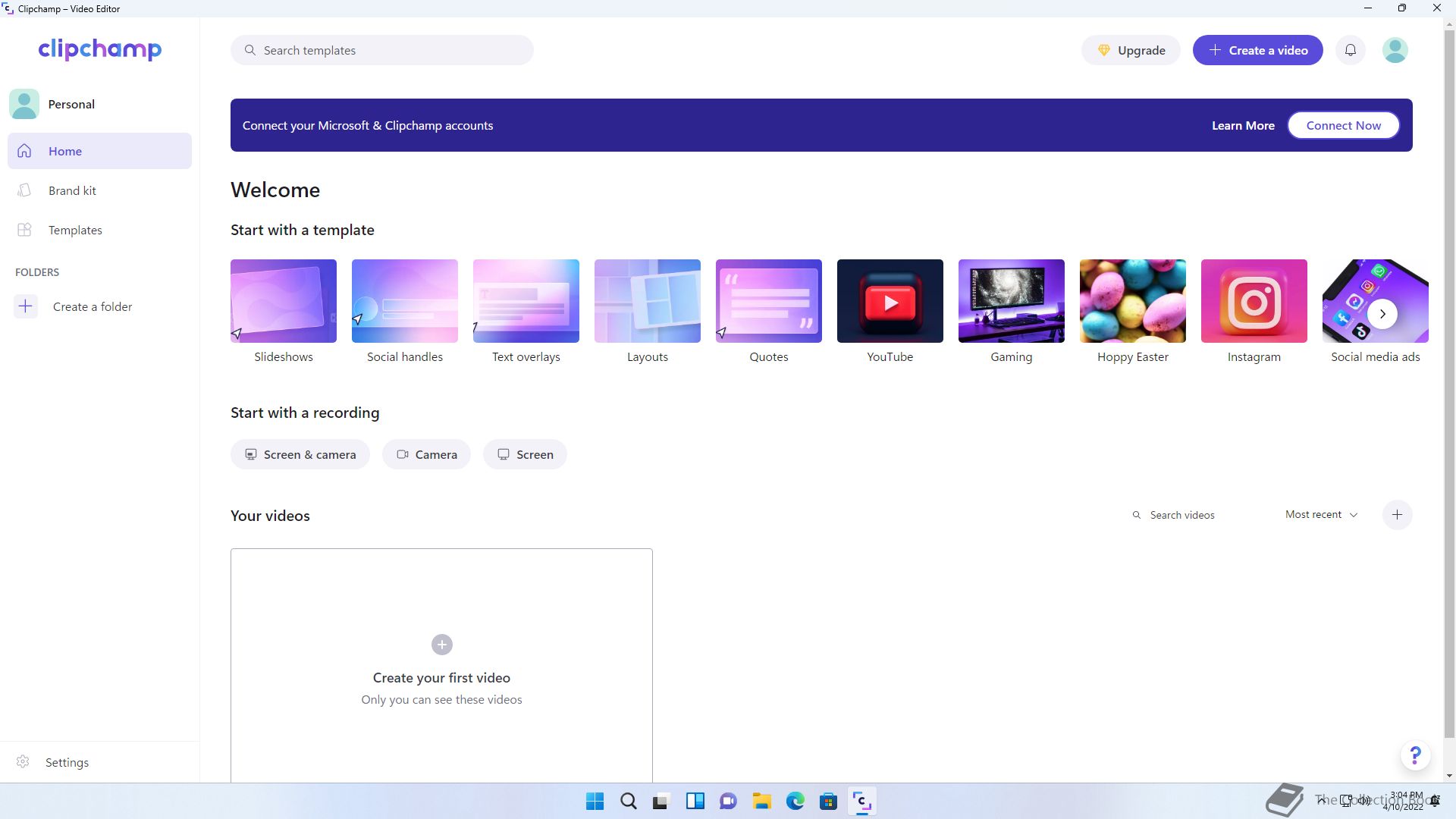
Task: Open taskbar Search
Action: pyautogui.click(x=629, y=801)
